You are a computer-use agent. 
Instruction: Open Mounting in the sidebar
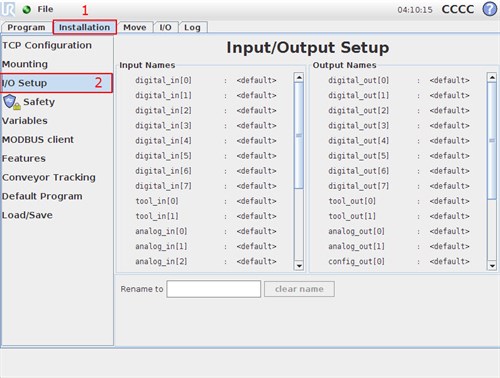click(25, 64)
